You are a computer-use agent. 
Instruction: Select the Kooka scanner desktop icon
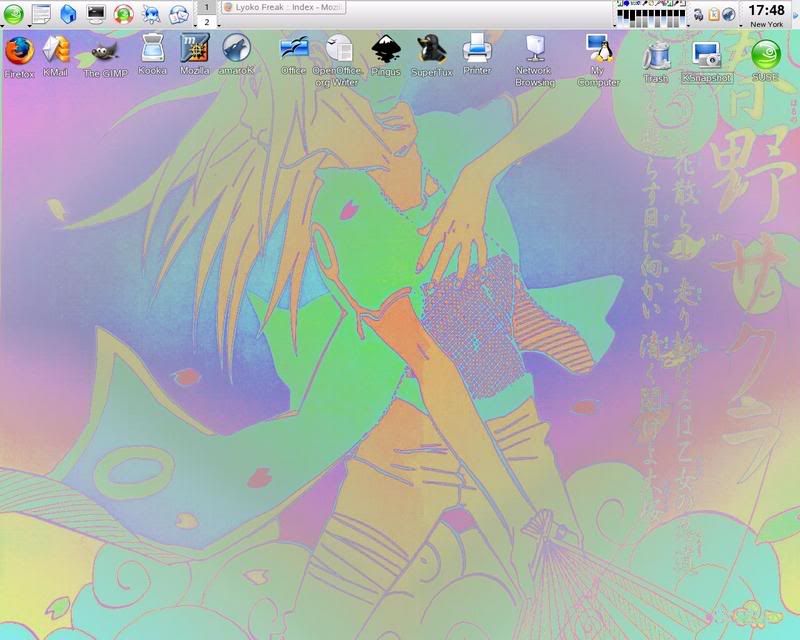(x=152, y=55)
